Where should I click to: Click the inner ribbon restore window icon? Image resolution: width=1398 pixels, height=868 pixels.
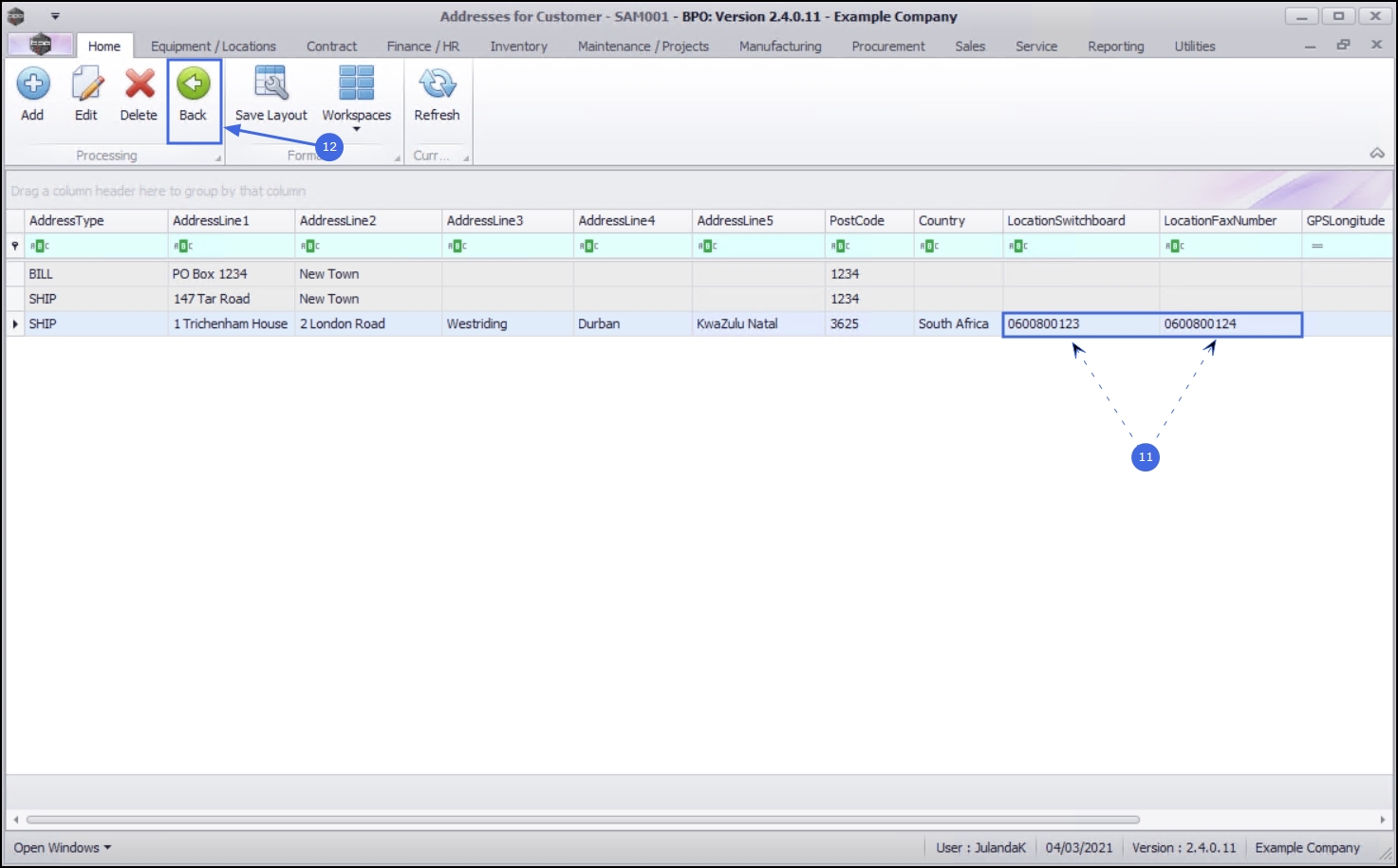click(1343, 45)
